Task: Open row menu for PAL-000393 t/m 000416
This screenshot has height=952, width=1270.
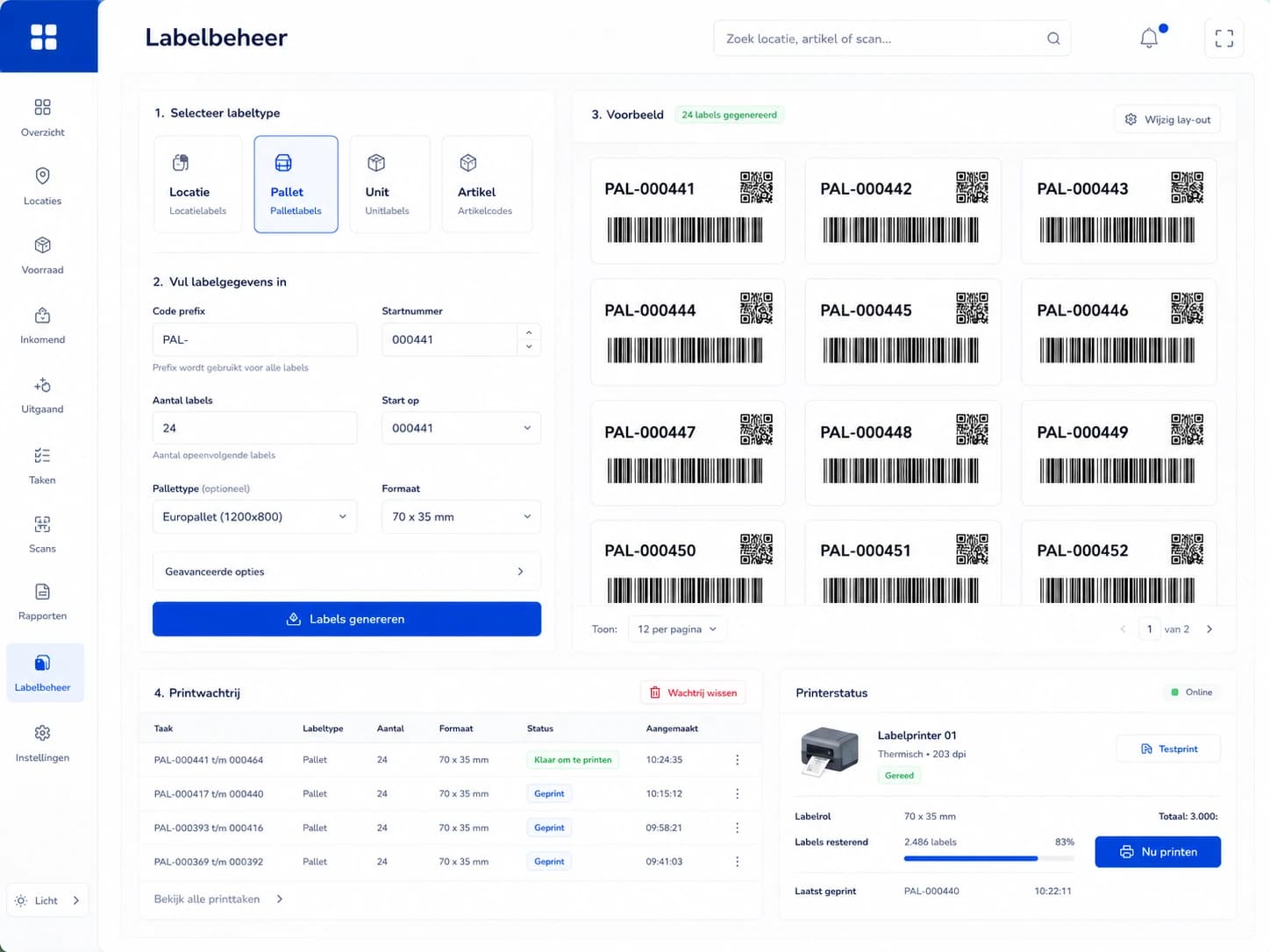Action: click(737, 828)
